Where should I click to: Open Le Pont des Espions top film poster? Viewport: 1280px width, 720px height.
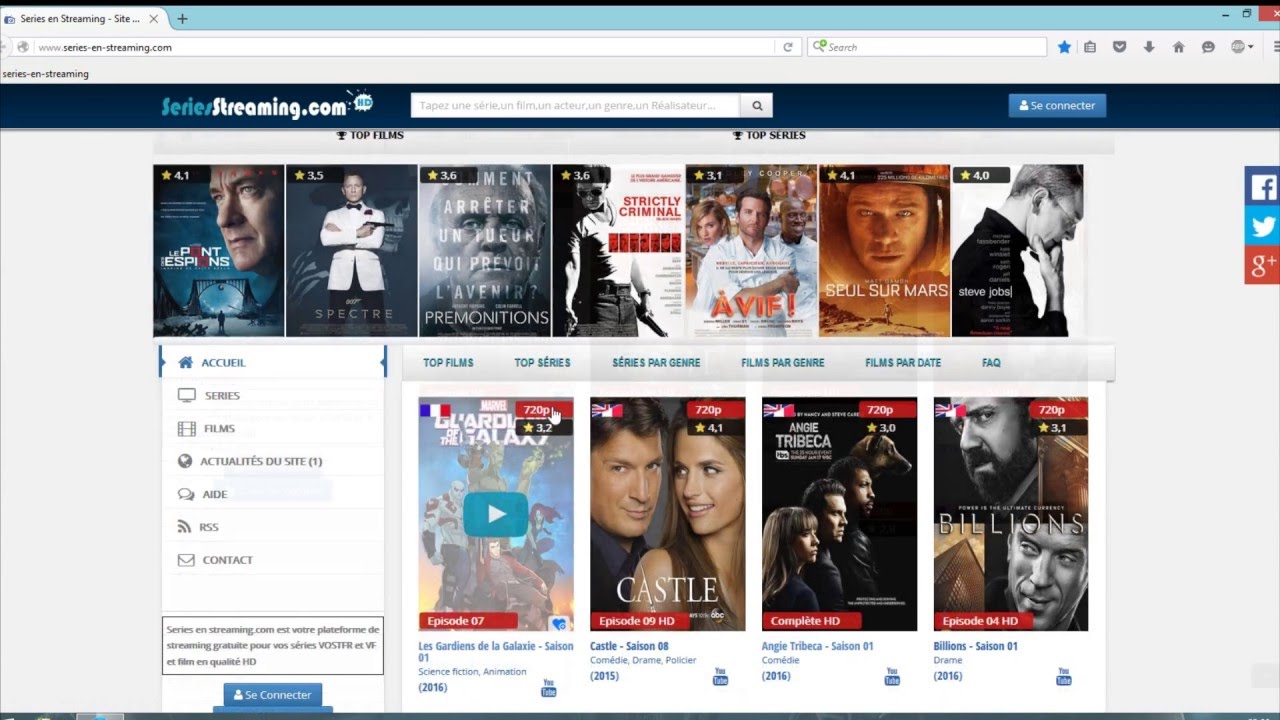(x=218, y=251)
